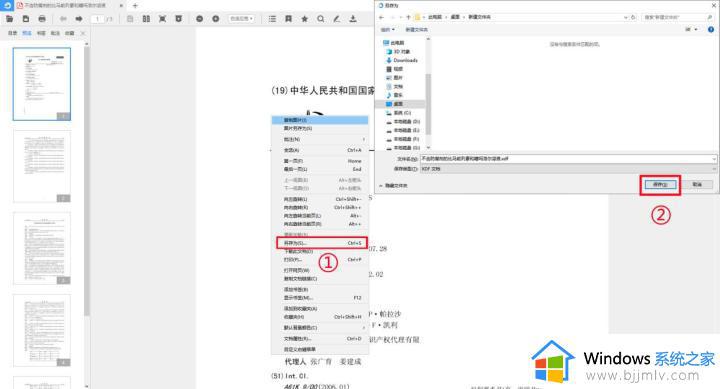Click the bookmark icon in toolbar
Image resolution: width=720 pixels, height=389 pixels.
[x=288, y=19]
